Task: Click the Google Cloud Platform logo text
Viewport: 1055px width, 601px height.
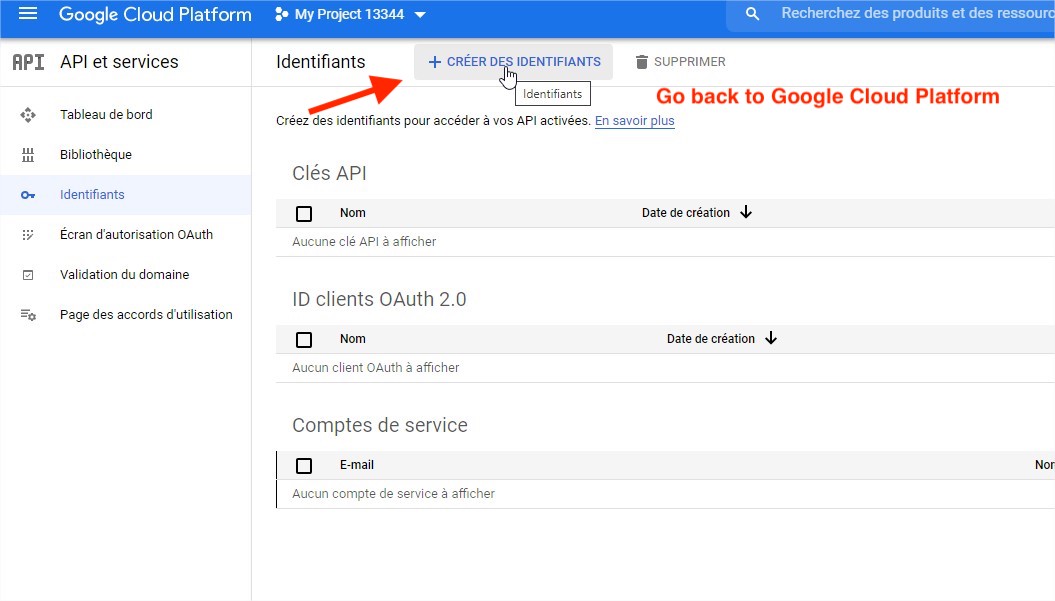Action: (155, 14)
